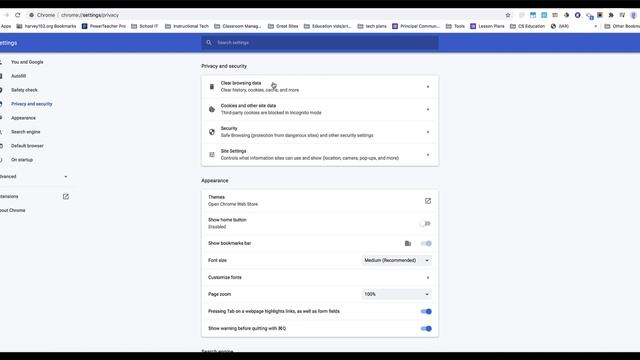Click the search magnifier icon in settings
Screen dimensions: 640x360
[209, 42]
